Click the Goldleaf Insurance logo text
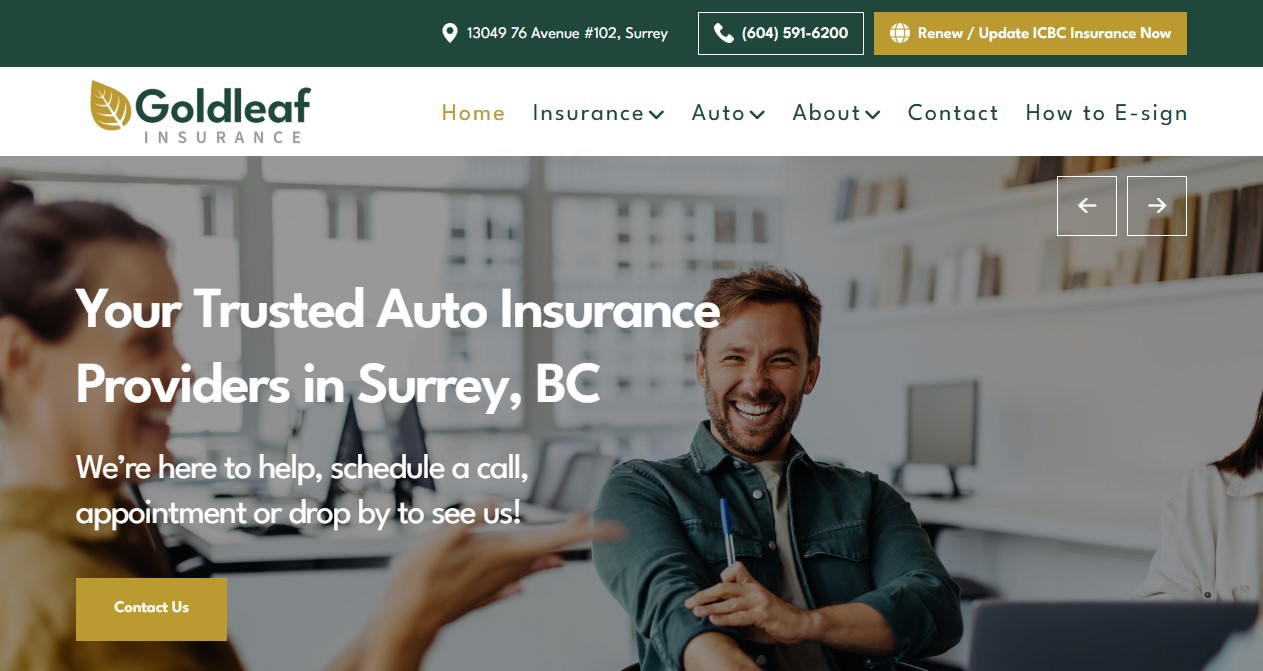 [223, 113]
